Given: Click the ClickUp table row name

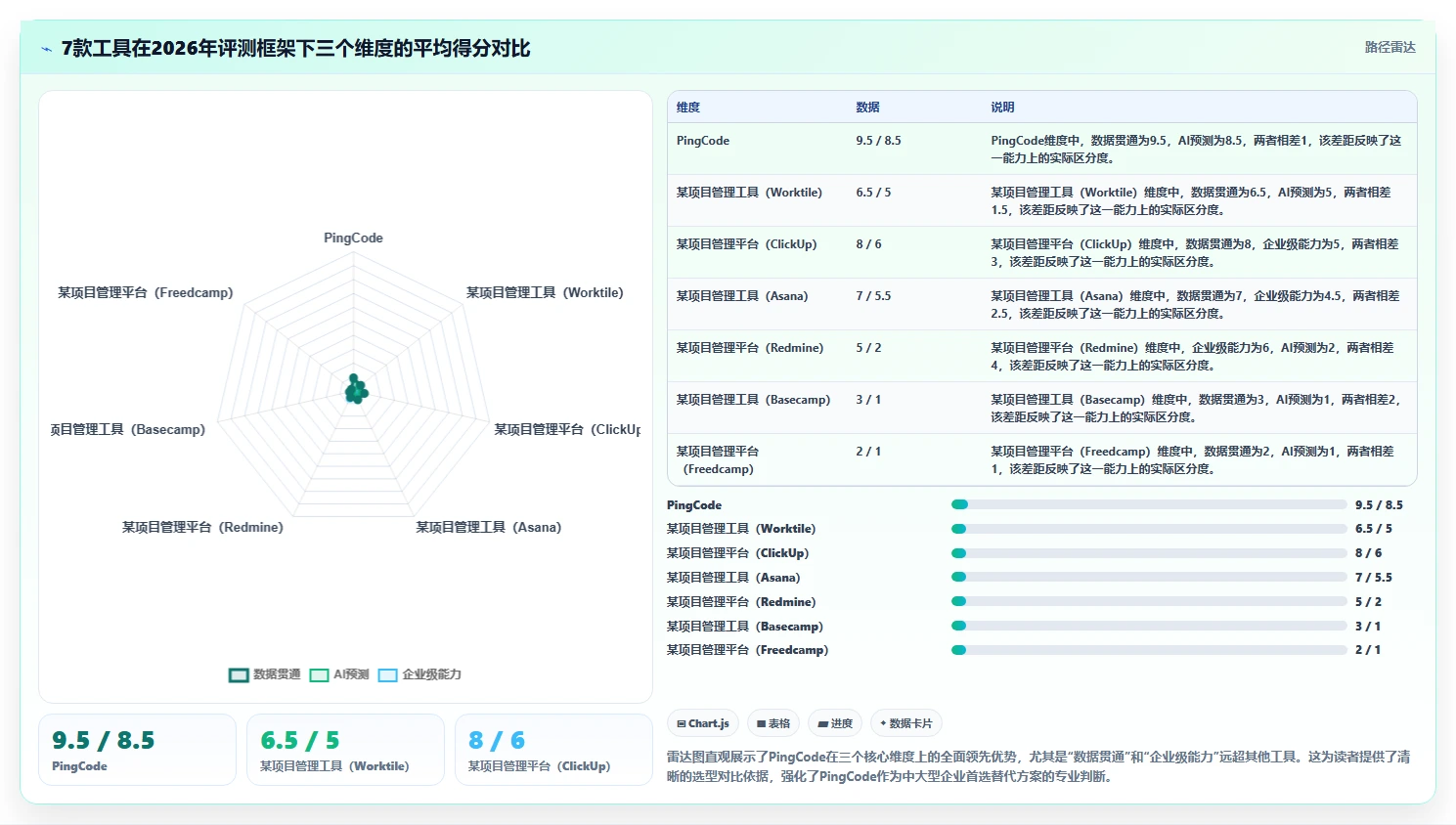Looking at the screenshot, I should (746, 244).
